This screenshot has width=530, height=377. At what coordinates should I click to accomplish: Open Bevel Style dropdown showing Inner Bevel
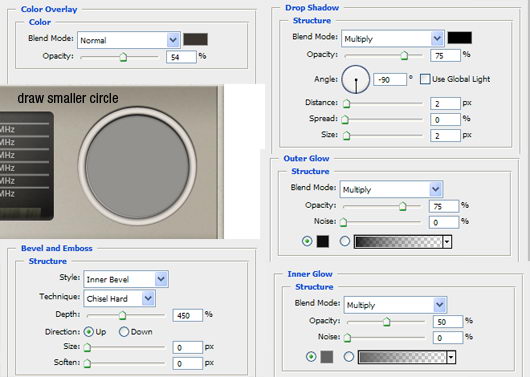click(x=126, y=279)
